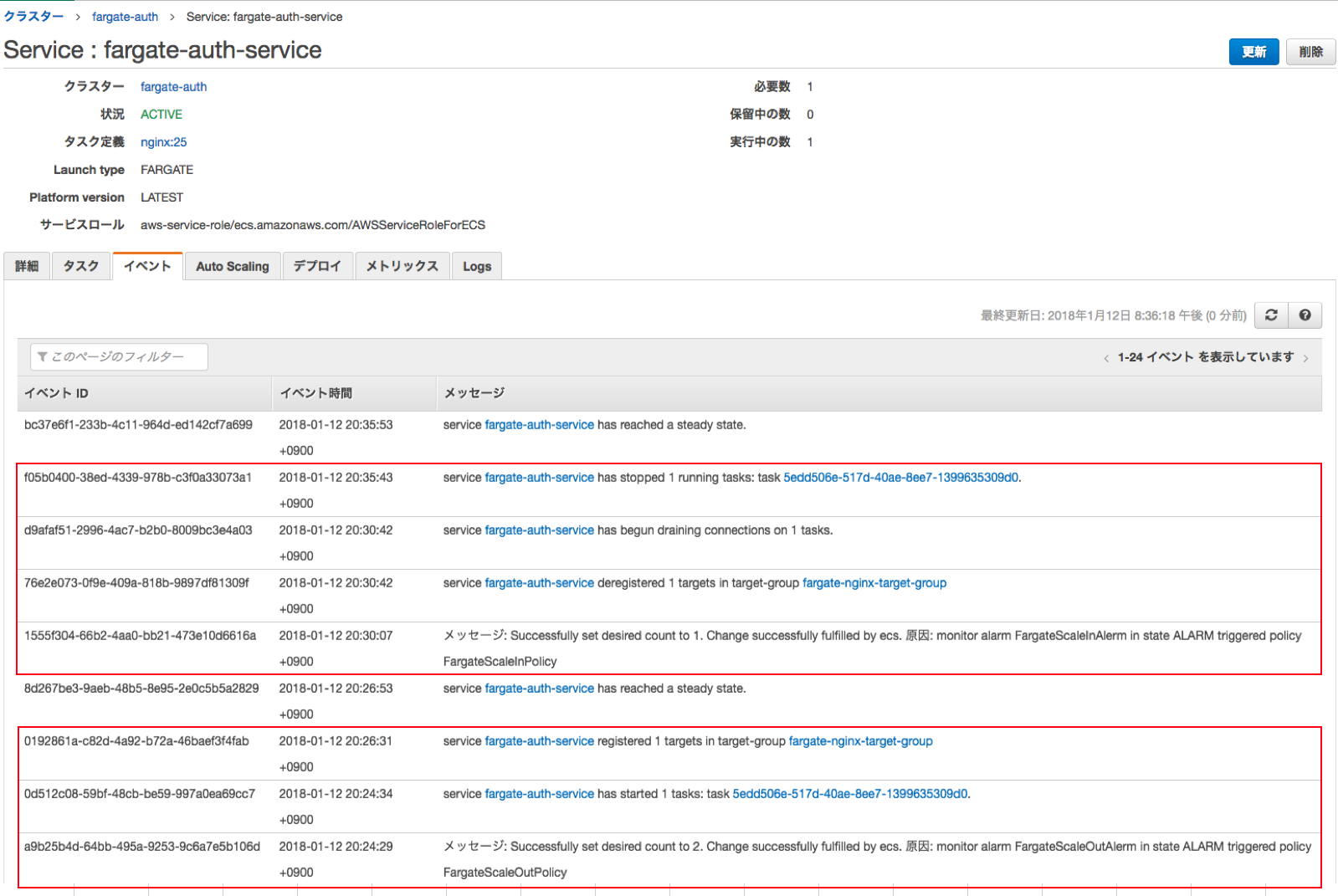Open fargate-nginx-target-group link in registered event
This screenshot has height=896, width=1338.
(x=860, y=741)
